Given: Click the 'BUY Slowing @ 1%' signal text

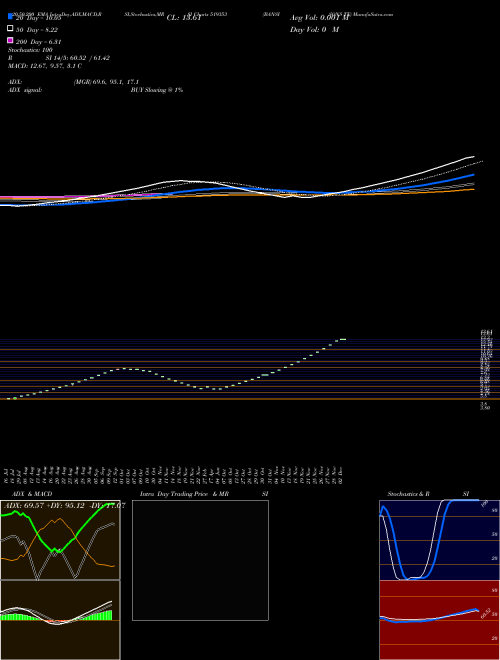Looking at the screenshot, I should (x=157, y=90).
